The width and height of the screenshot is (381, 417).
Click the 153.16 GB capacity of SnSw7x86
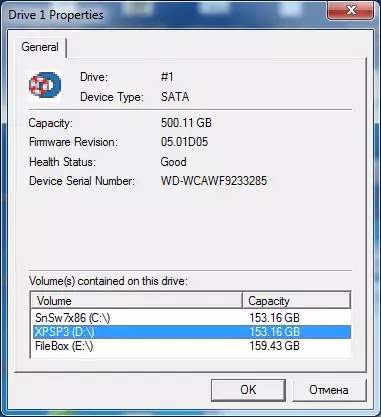274,318
